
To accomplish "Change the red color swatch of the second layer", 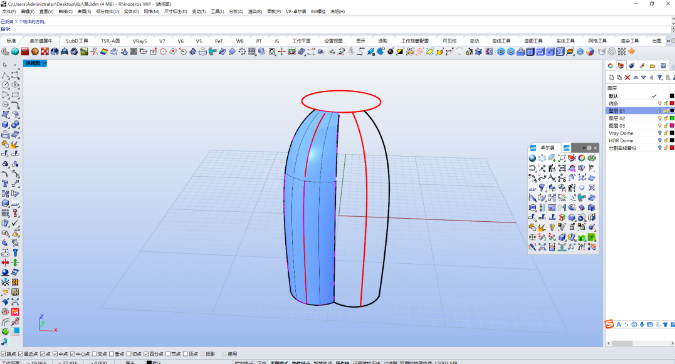I will coord(672,103).
